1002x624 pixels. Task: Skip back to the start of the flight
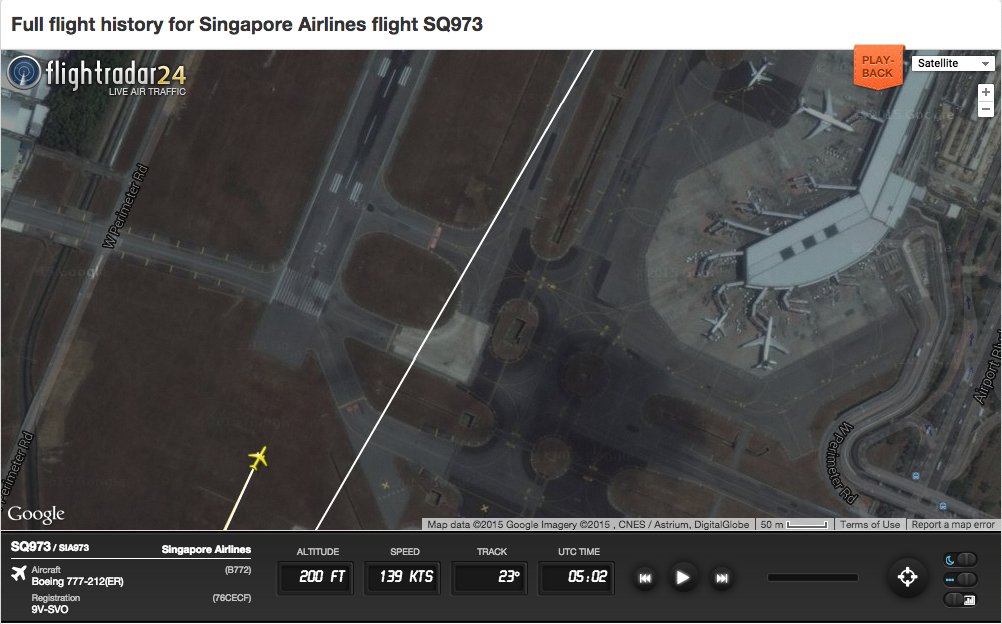tap(645, 579)
